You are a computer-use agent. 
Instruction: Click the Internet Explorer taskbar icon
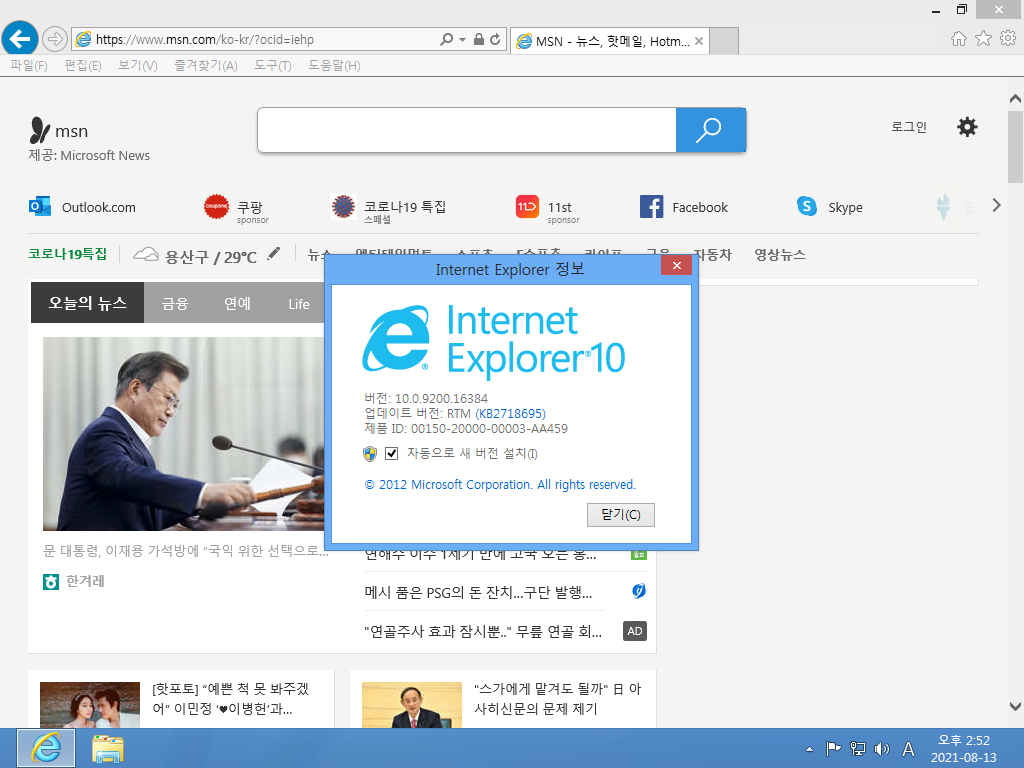(x=46, y=748)
